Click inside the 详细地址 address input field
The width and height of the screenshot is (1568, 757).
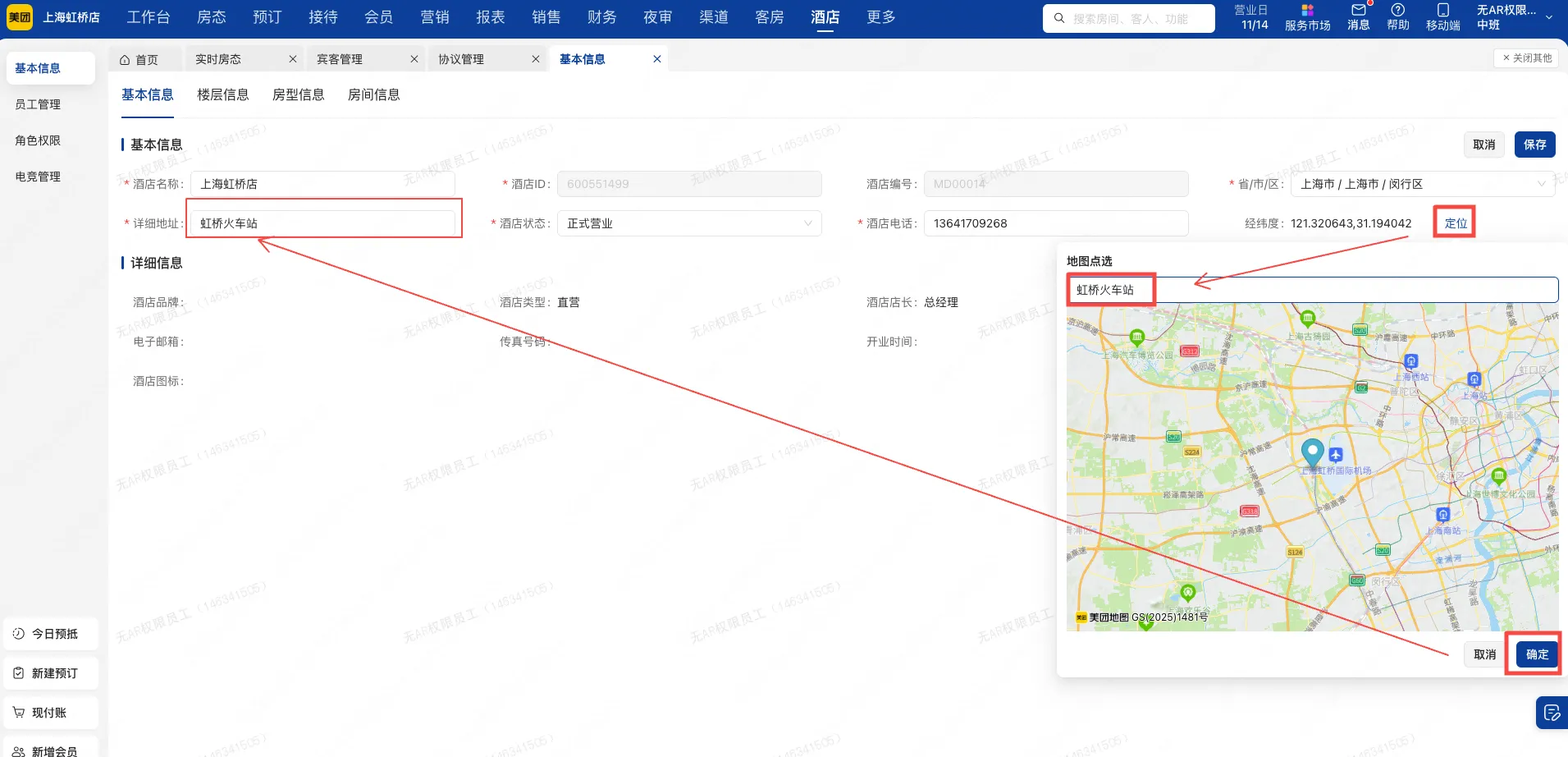323,223
